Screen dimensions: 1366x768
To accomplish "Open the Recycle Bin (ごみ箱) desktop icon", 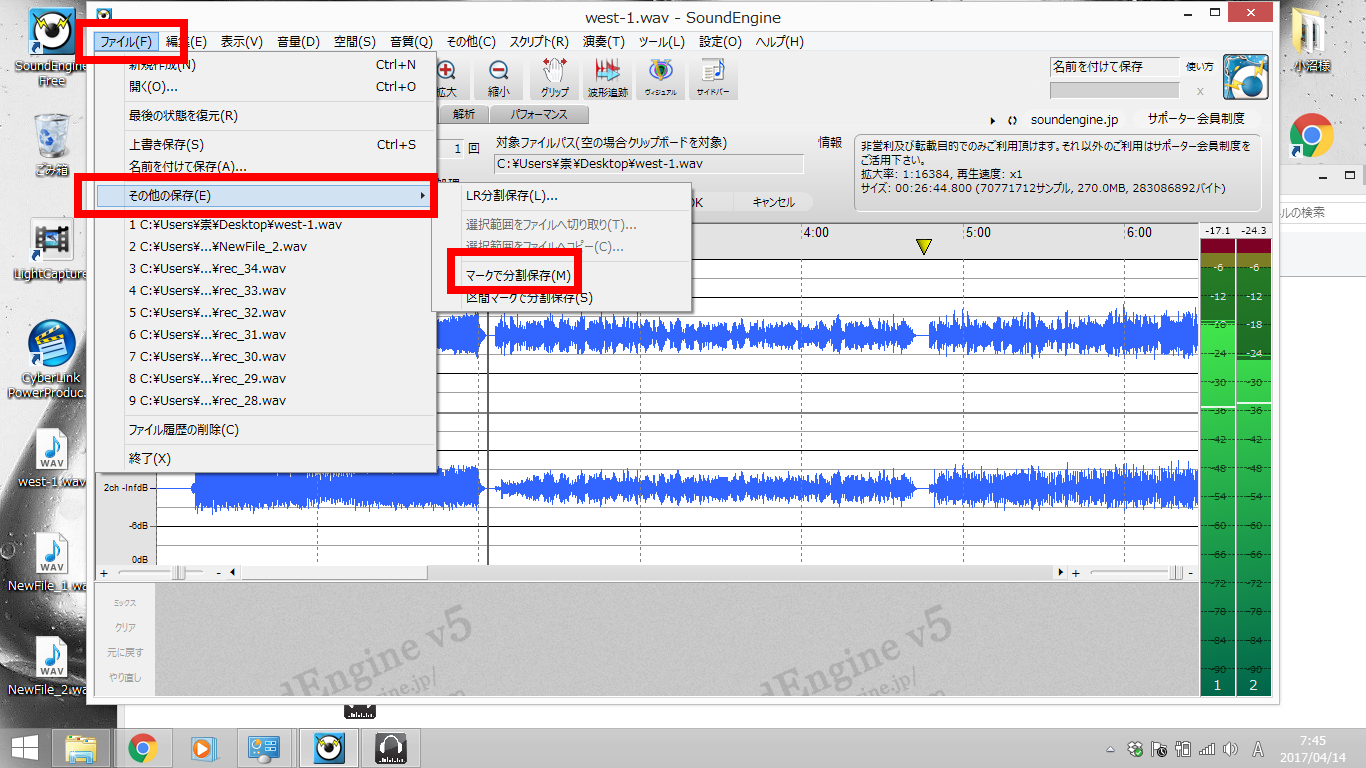I will tap(52, 145).
